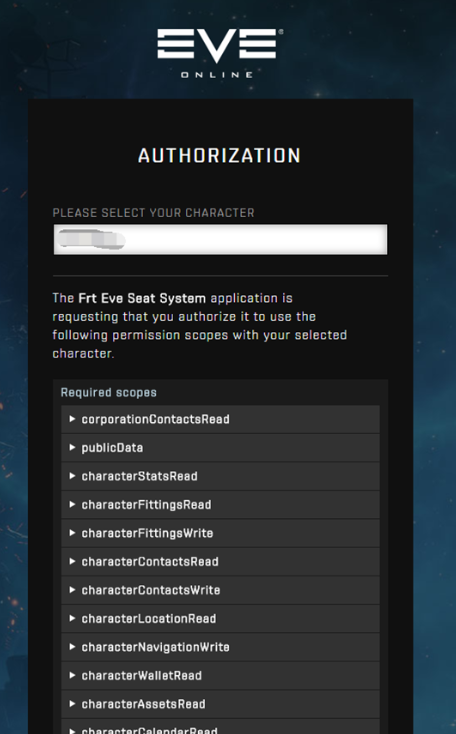Toggle the characterLocationRead arrow icon

pos(72,618)
